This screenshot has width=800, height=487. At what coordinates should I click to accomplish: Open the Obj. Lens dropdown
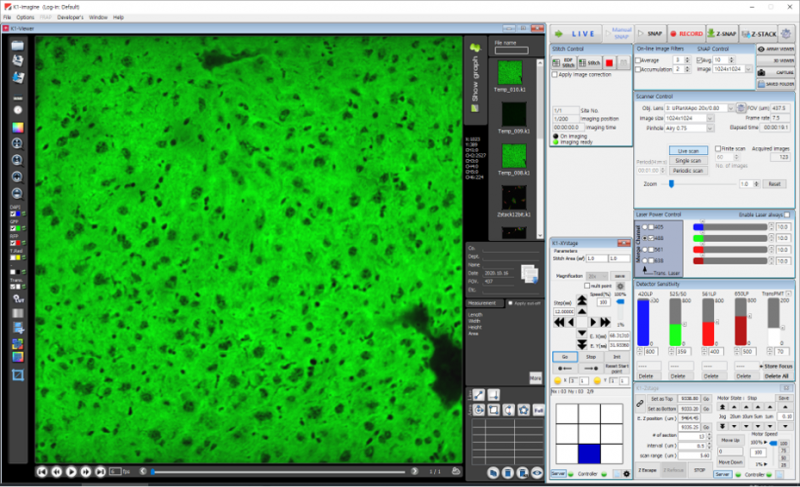tap(731, 108)
